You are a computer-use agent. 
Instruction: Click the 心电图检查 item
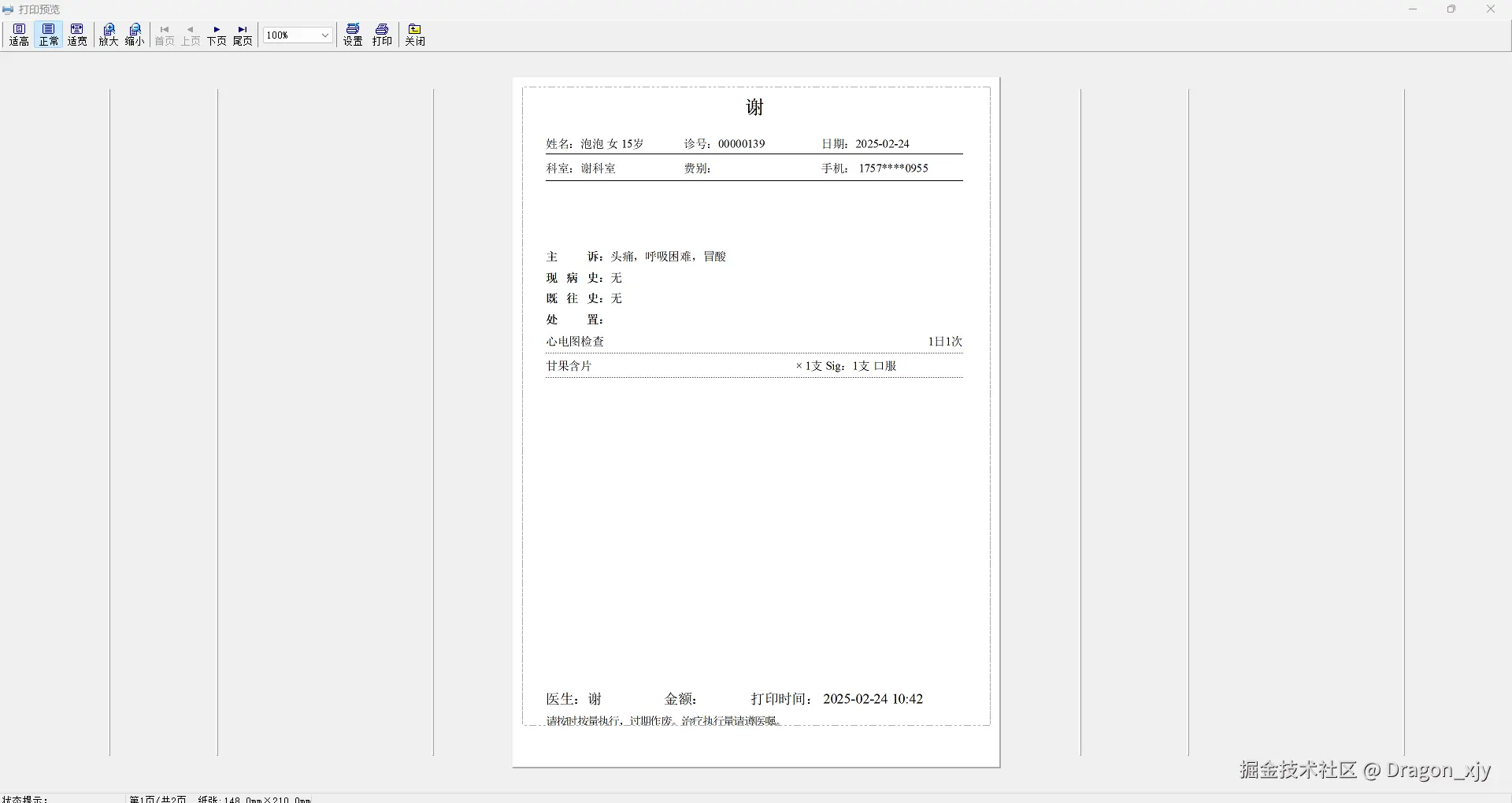point(576,342)
